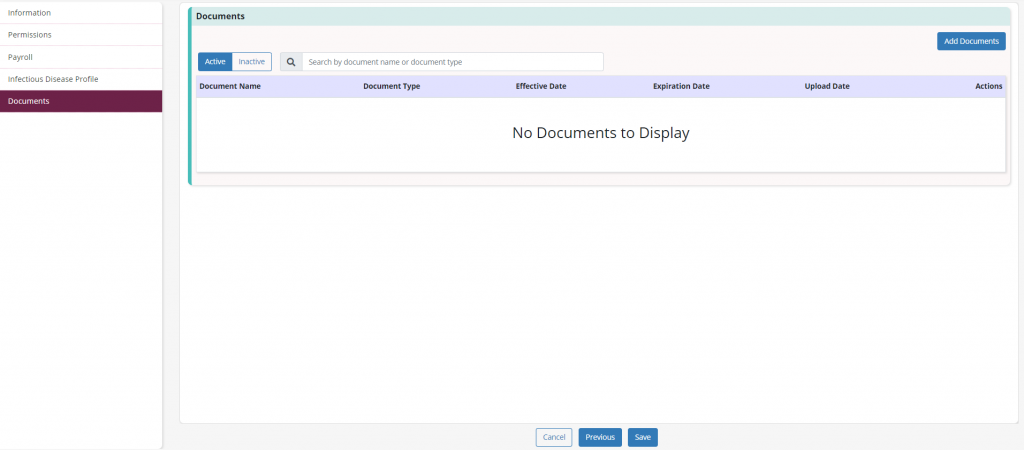This screenshot has height=450, width=1024.
Task: Open the Permissions section in sidebar
Action: (x=81, y=35)
